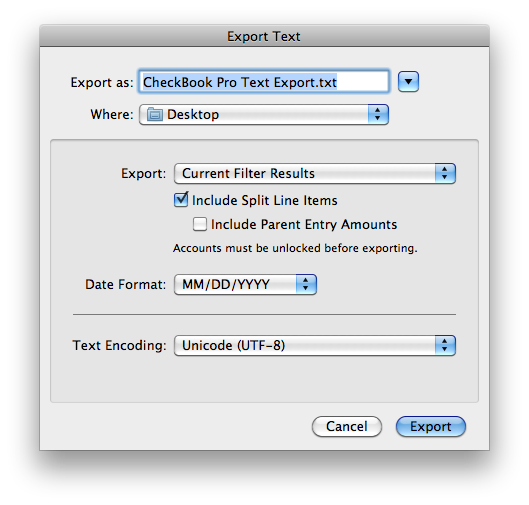Enable Include Parent Entry Amounts checkbox
The width and height of the screenshot is (529, 505).
(x=200, y=224)
